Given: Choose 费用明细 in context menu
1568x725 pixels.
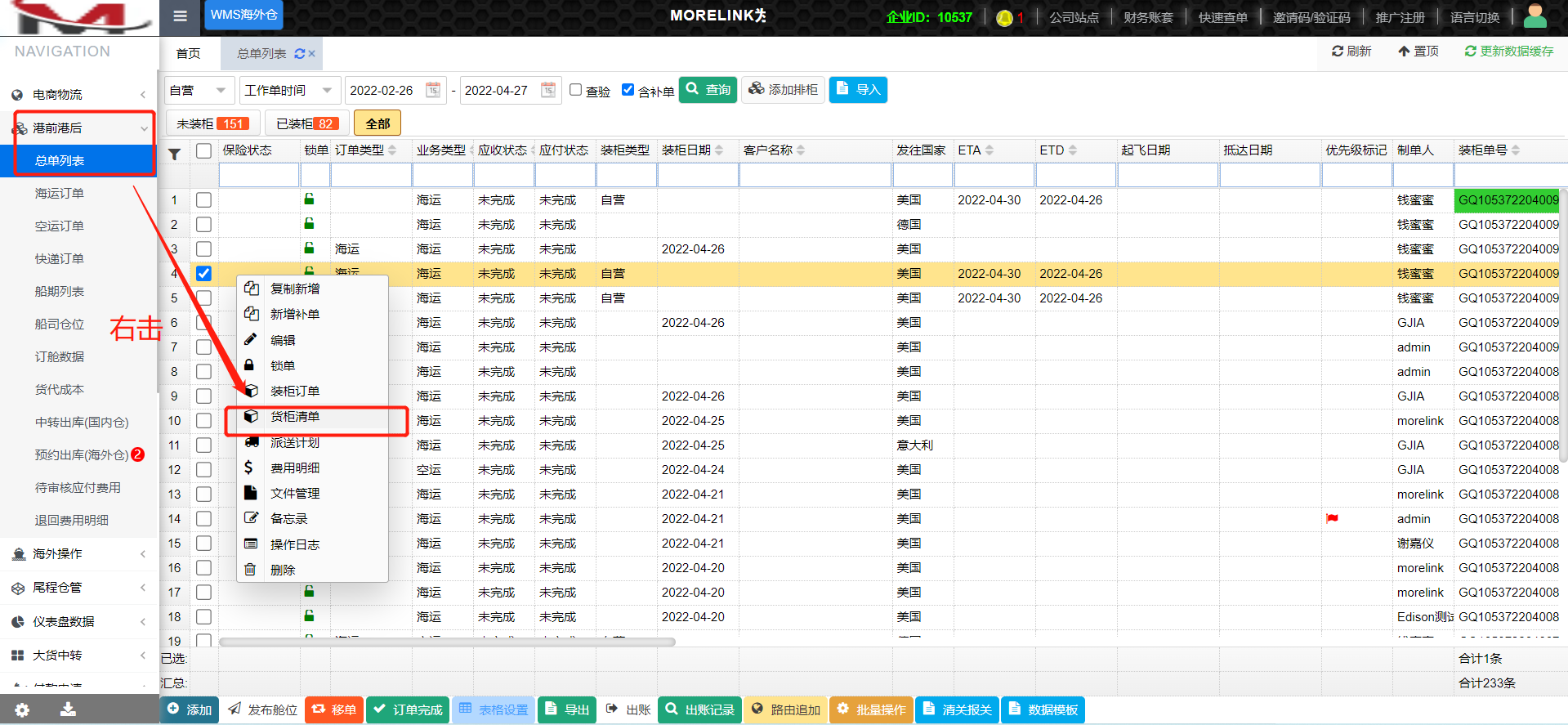Looking at the screenshot, I should 295,468.
